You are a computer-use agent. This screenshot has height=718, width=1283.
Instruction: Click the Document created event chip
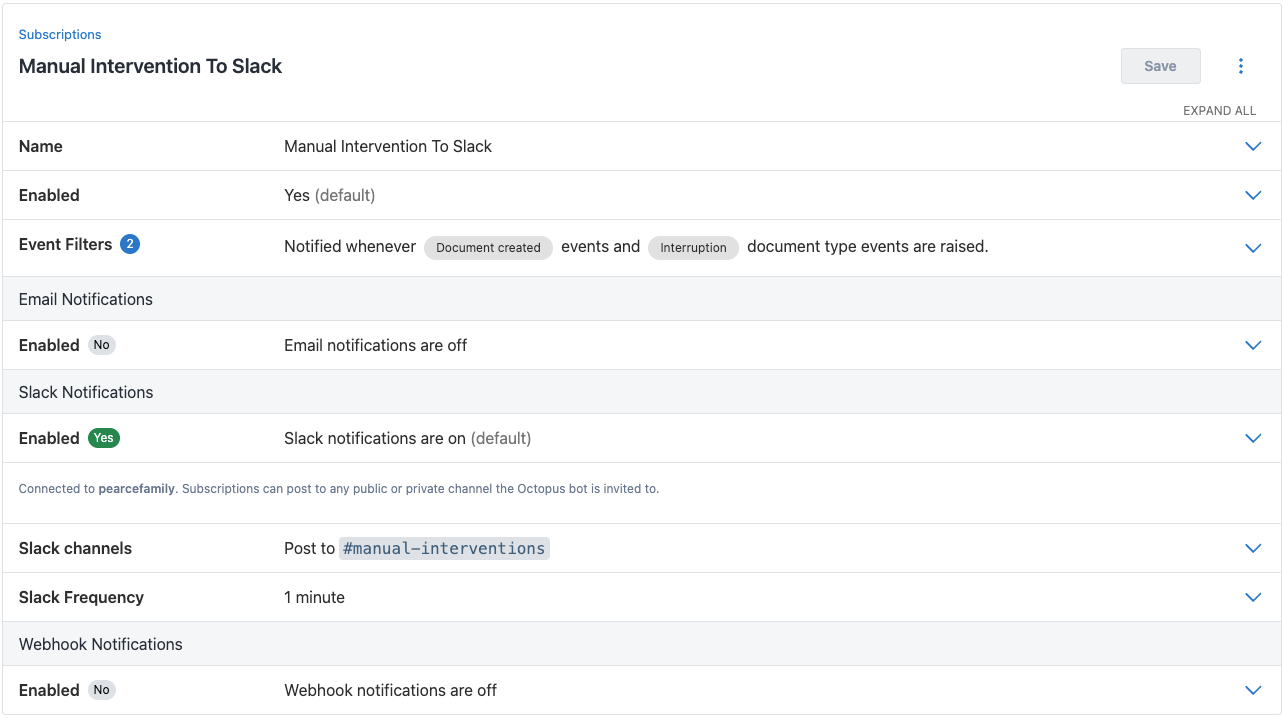(x=488, y=248)
